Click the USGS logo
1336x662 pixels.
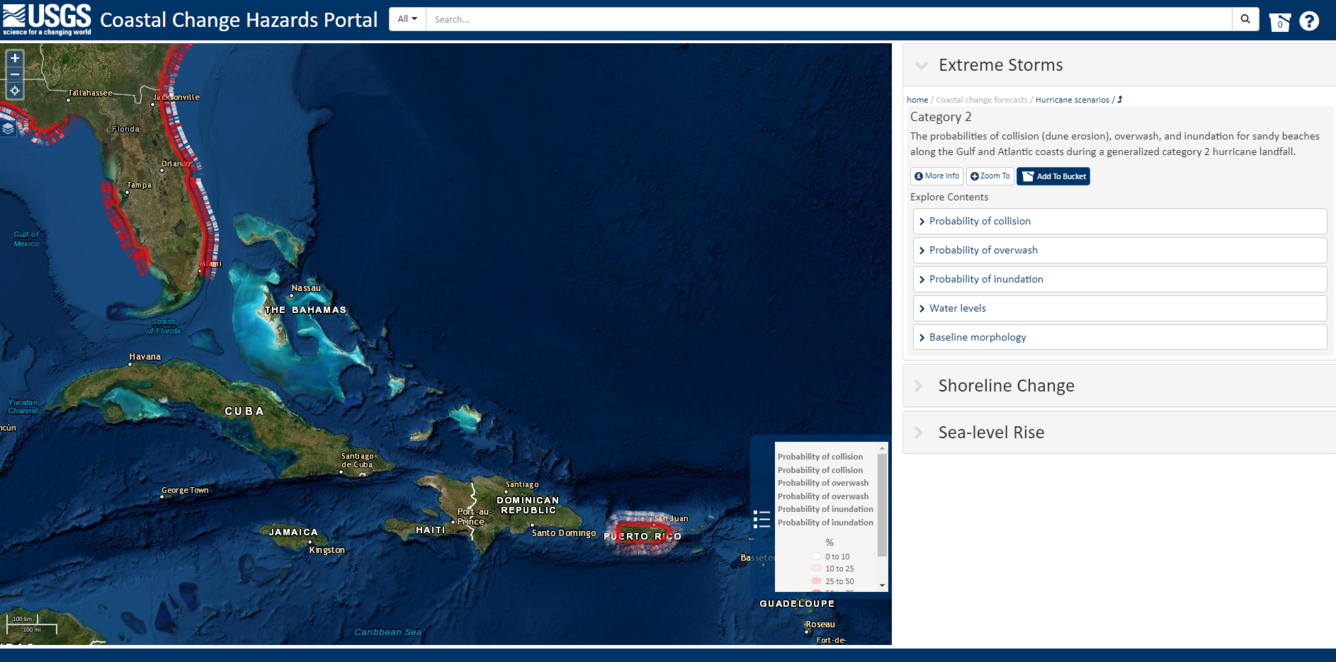[x=47, y=19]
